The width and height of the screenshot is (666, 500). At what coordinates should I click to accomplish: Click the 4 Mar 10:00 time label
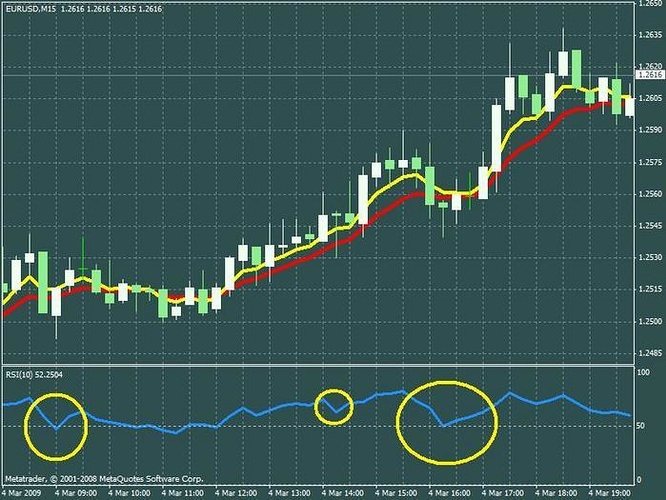(x=129, y=493)
